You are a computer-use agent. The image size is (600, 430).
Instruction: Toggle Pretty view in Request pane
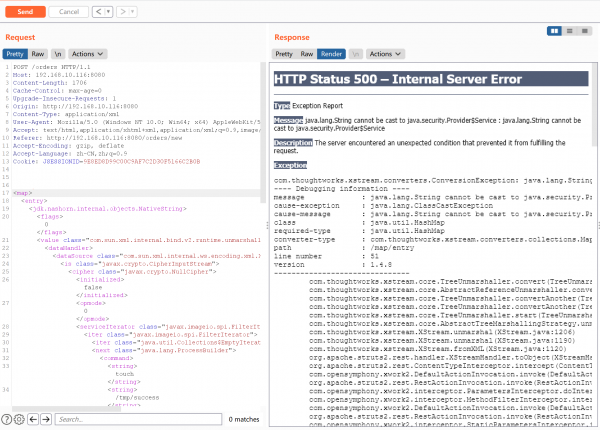15,53
